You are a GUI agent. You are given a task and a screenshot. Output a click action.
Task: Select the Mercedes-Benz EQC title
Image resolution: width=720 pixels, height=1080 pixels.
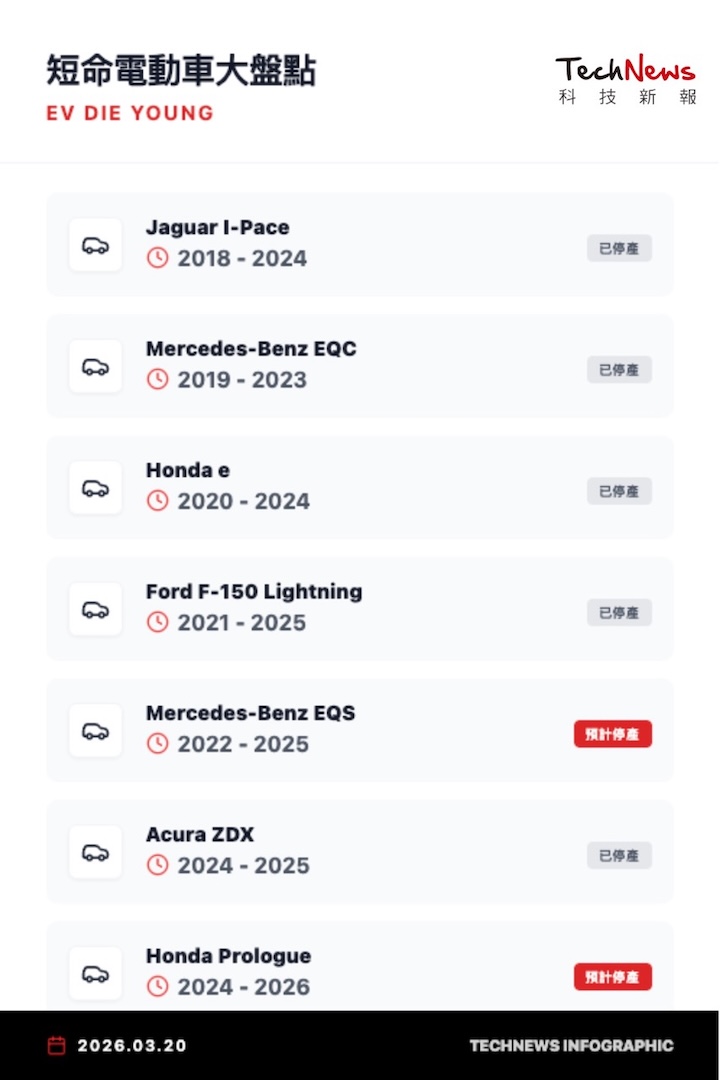251,349
